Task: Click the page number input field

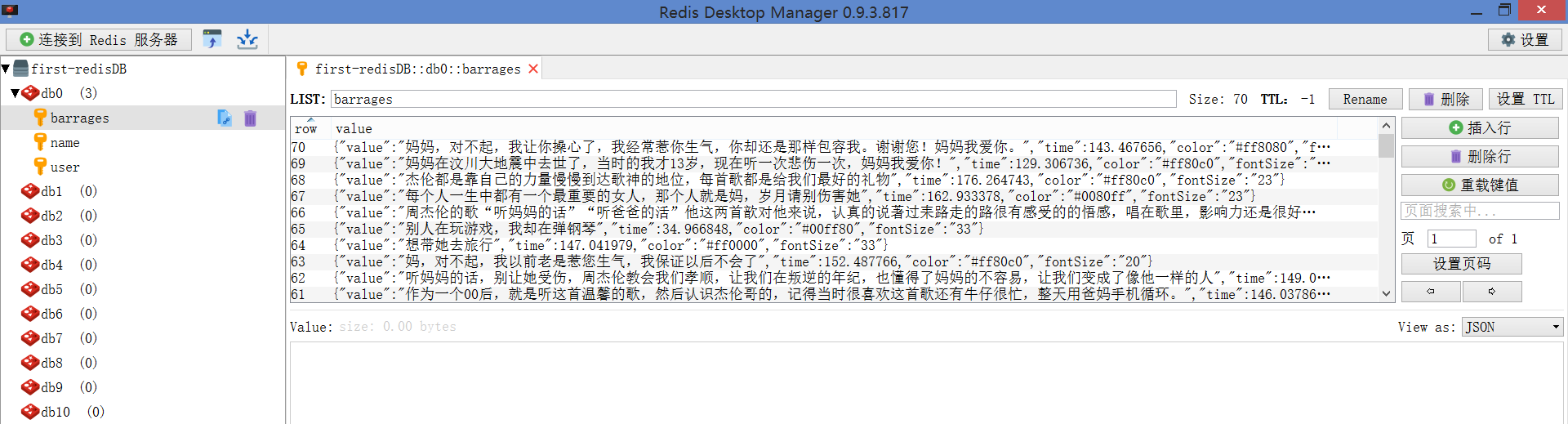Action: click(1451, 239)
